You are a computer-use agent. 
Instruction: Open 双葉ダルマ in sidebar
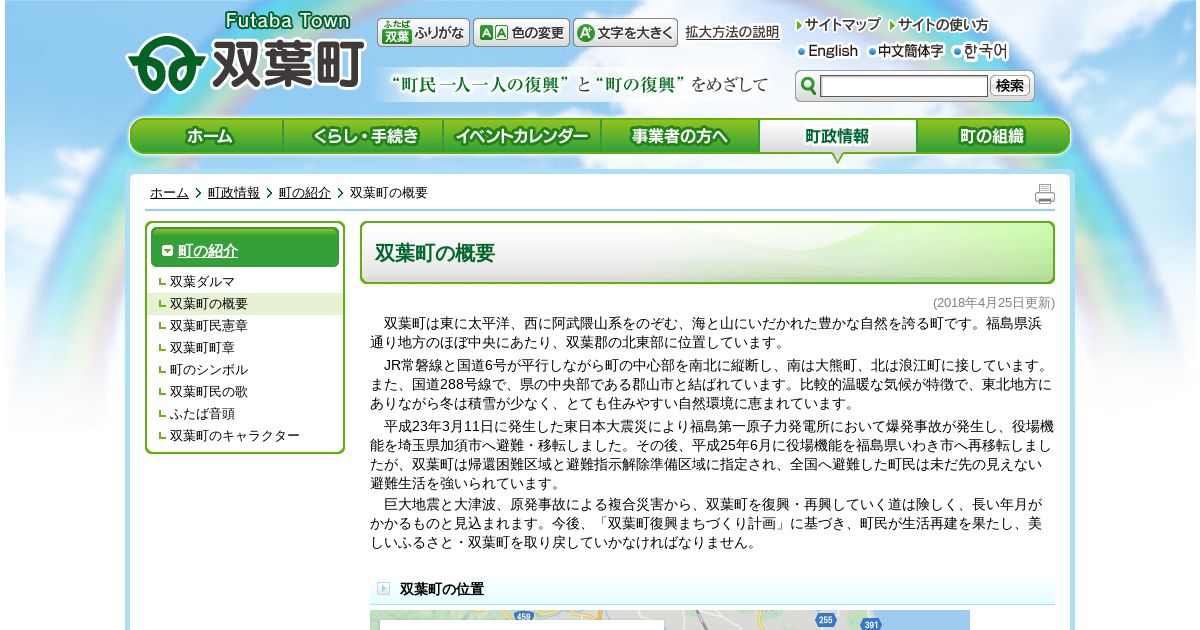click(202, 282)
